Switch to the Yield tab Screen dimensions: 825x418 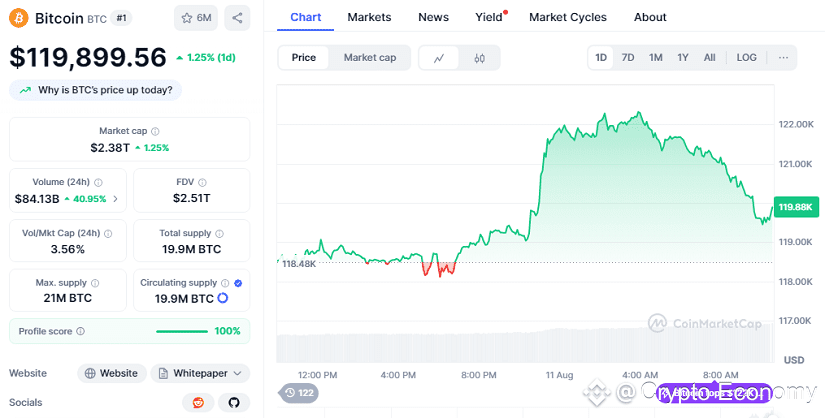[x=489, y=17]
